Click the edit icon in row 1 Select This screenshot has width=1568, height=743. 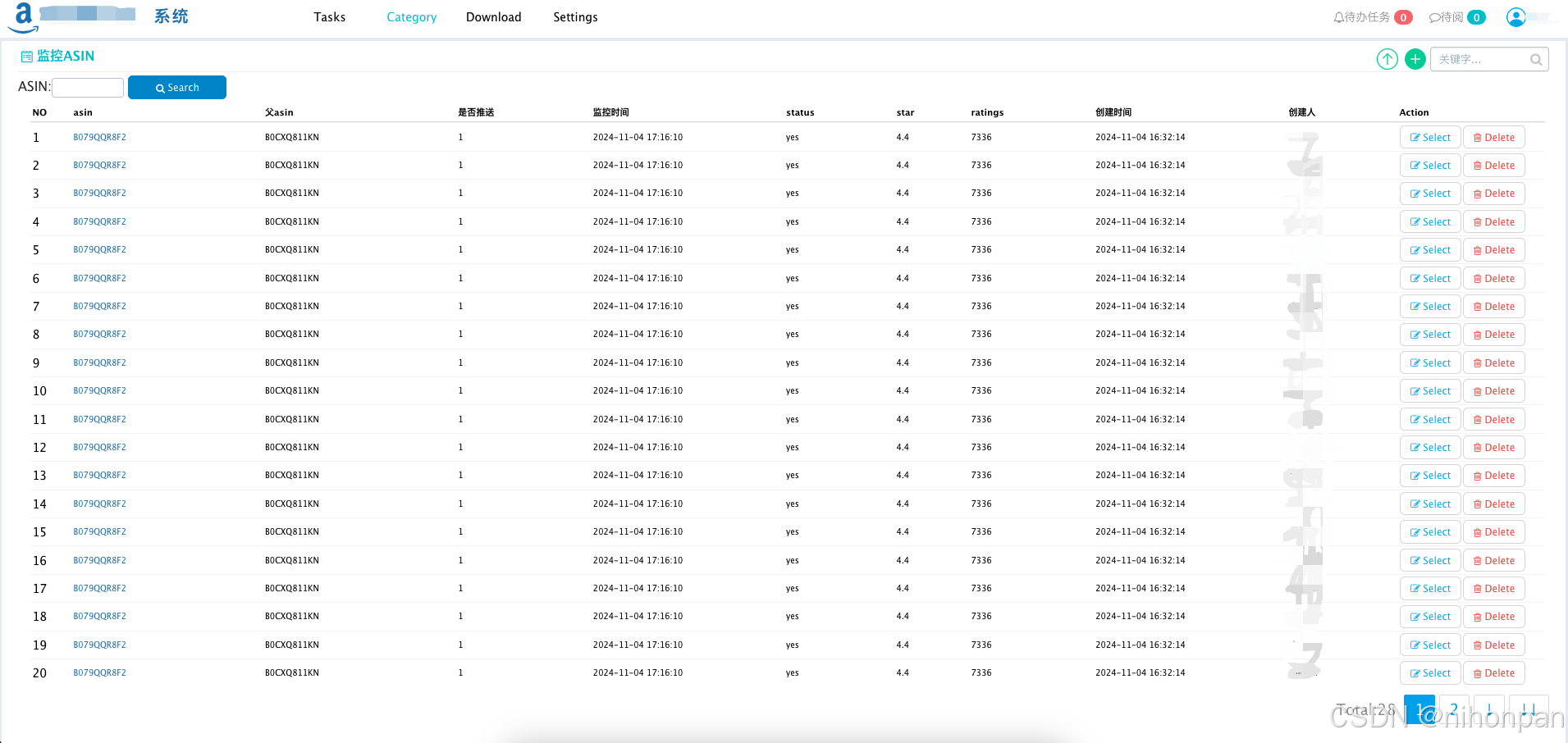[1417, 136]
